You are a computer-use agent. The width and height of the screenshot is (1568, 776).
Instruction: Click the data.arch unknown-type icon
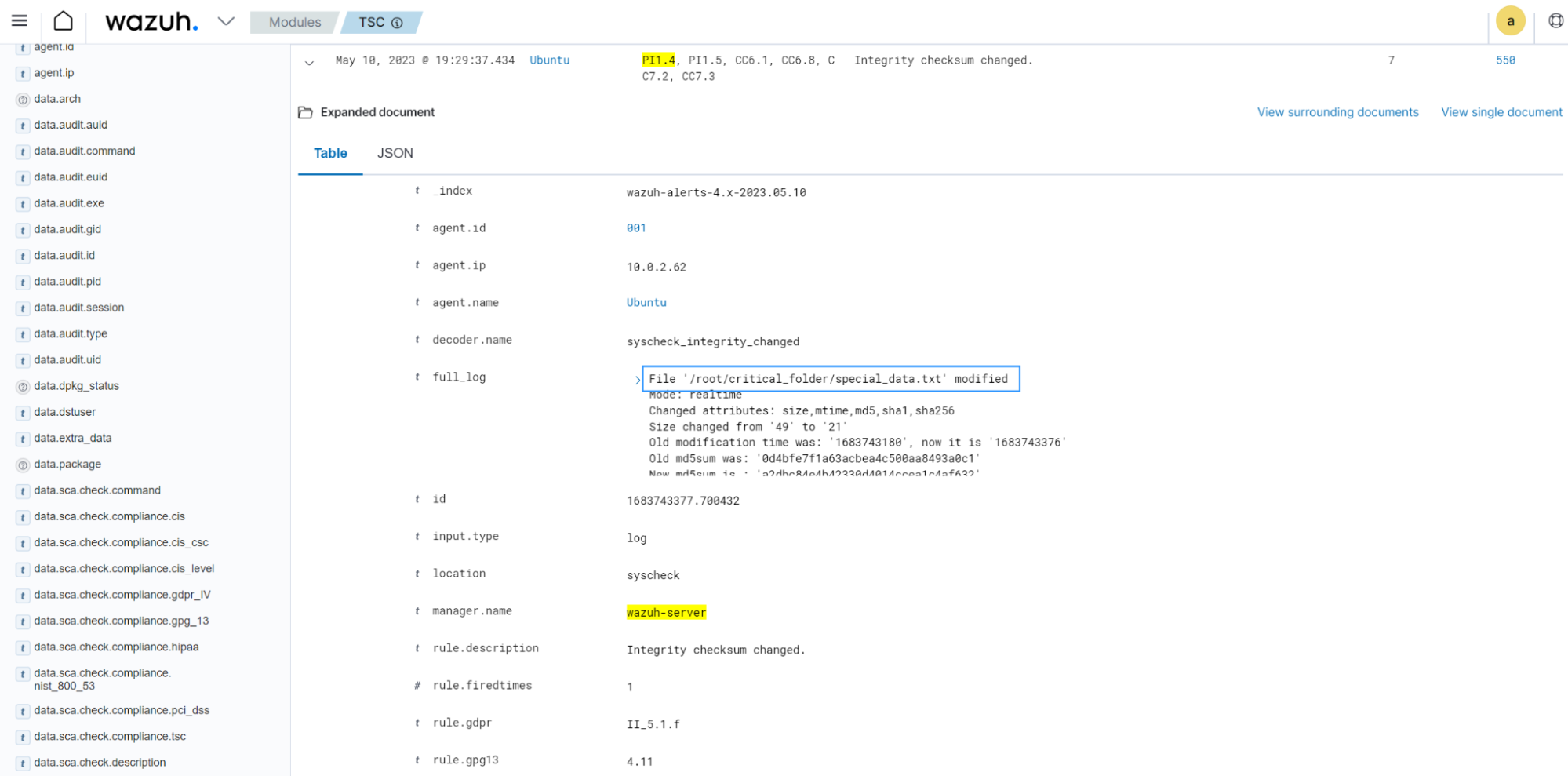[x=23, y=100]
